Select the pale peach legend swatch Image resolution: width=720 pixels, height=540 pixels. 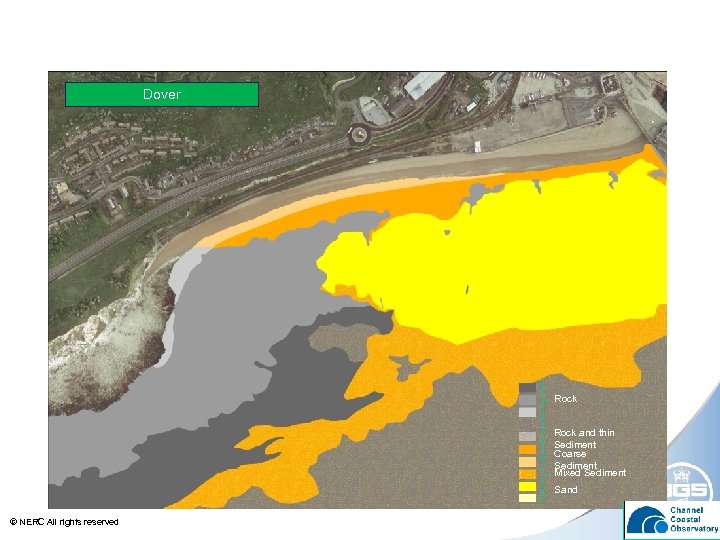527,462
